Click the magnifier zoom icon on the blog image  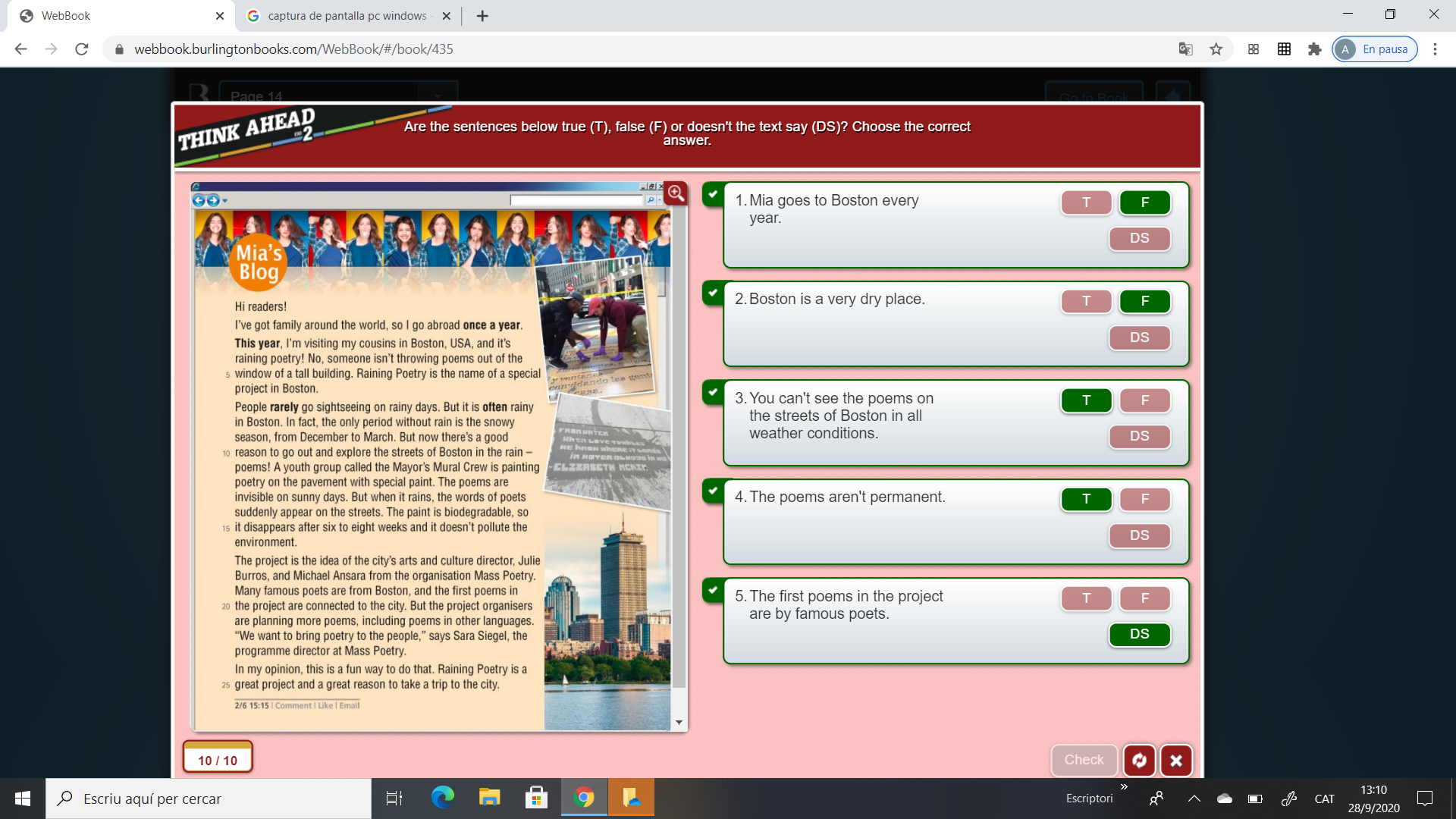676,193
